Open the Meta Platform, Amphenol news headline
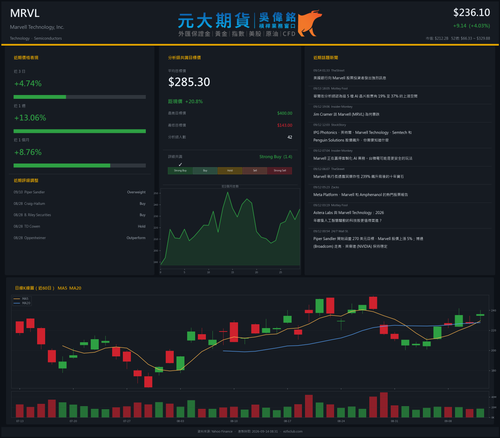 (360, 195)
